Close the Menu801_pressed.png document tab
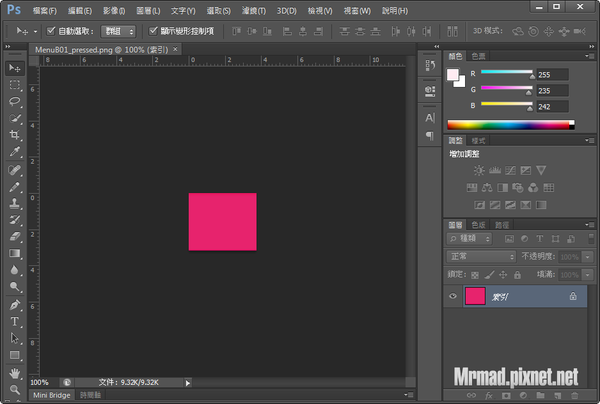 click(175, 49)
